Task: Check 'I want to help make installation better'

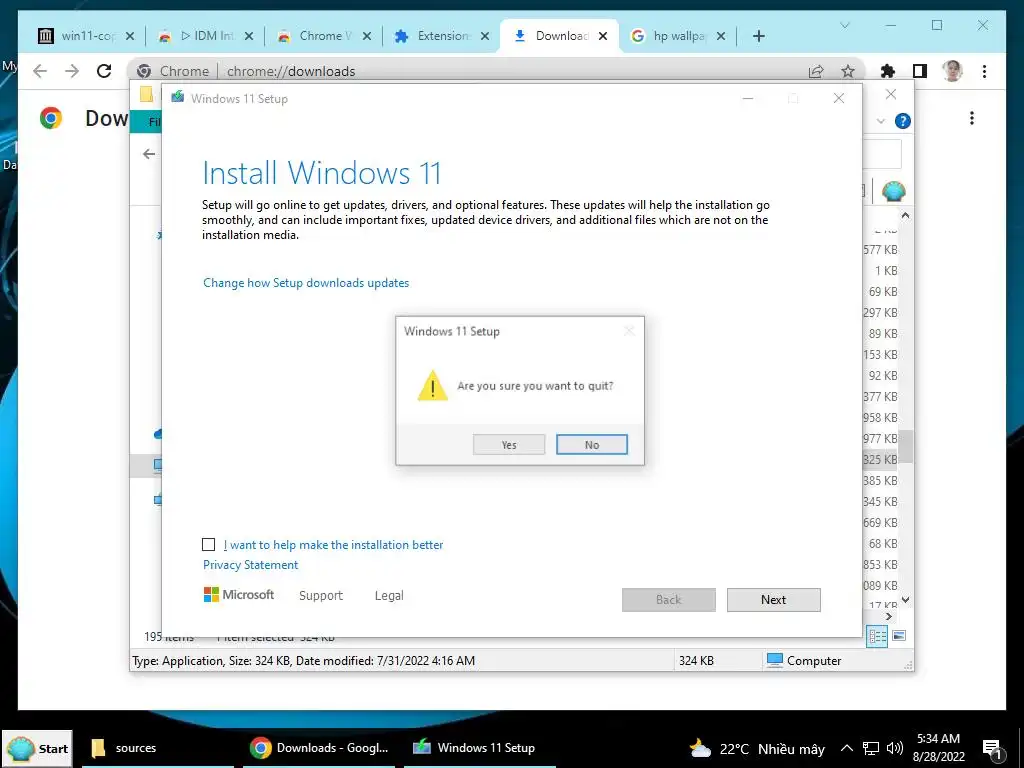Action: (x=208, y=545)
